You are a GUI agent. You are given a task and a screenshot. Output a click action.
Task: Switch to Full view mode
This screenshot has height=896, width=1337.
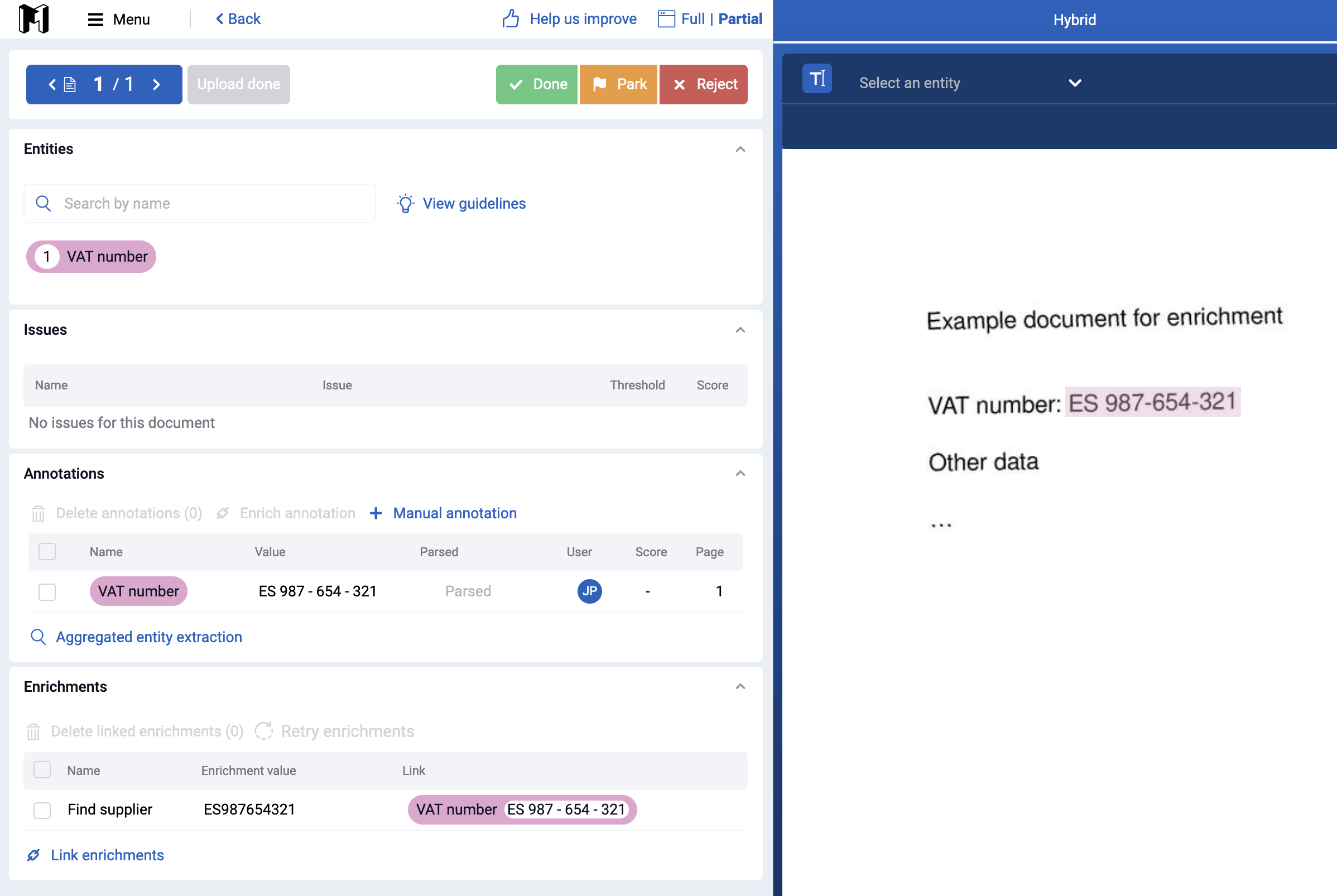[692, 19]
